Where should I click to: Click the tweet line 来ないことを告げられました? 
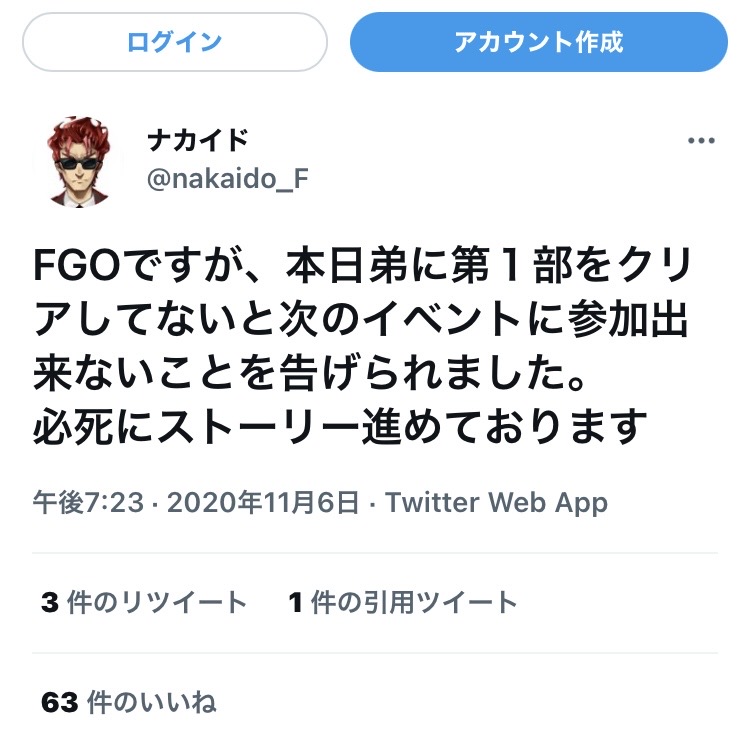[309, 372]
